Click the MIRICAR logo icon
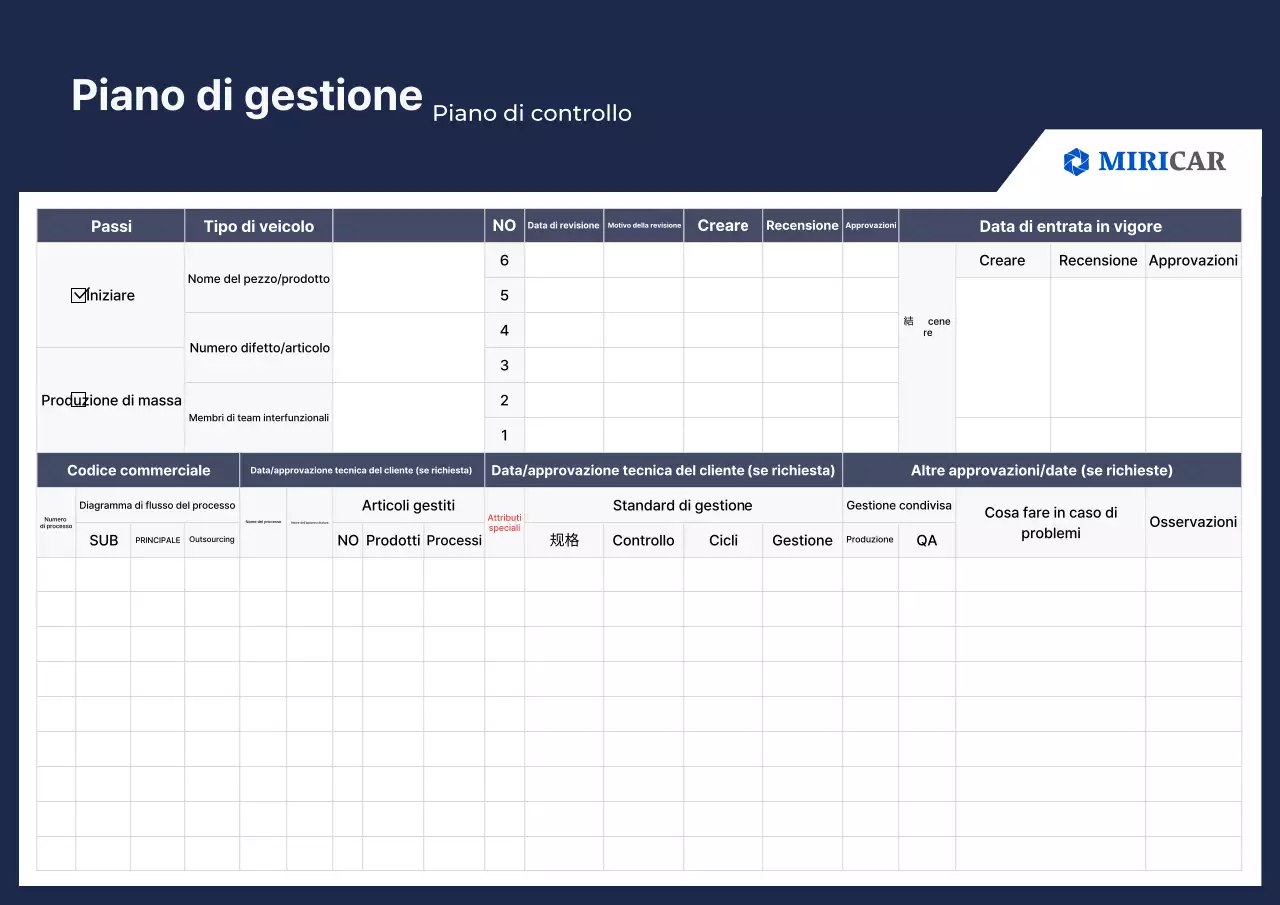 1077,161
